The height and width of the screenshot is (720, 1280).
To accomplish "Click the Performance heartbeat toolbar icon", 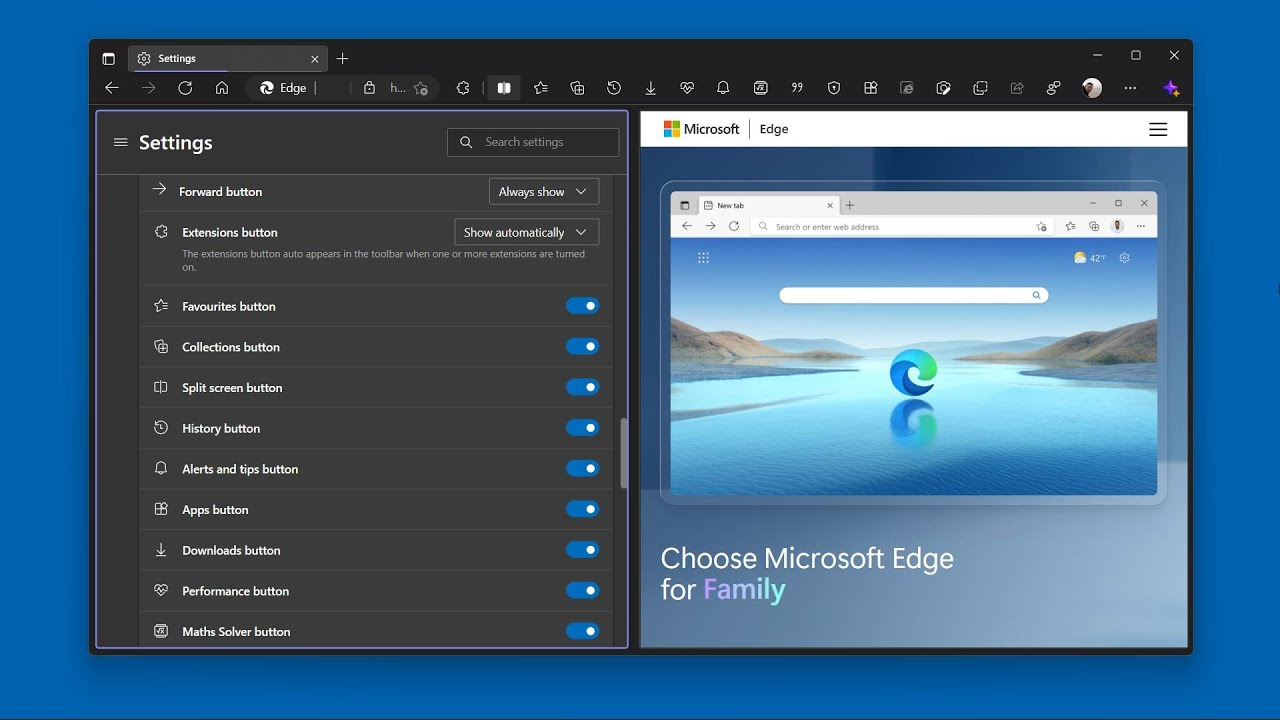I will coord(687,88).
